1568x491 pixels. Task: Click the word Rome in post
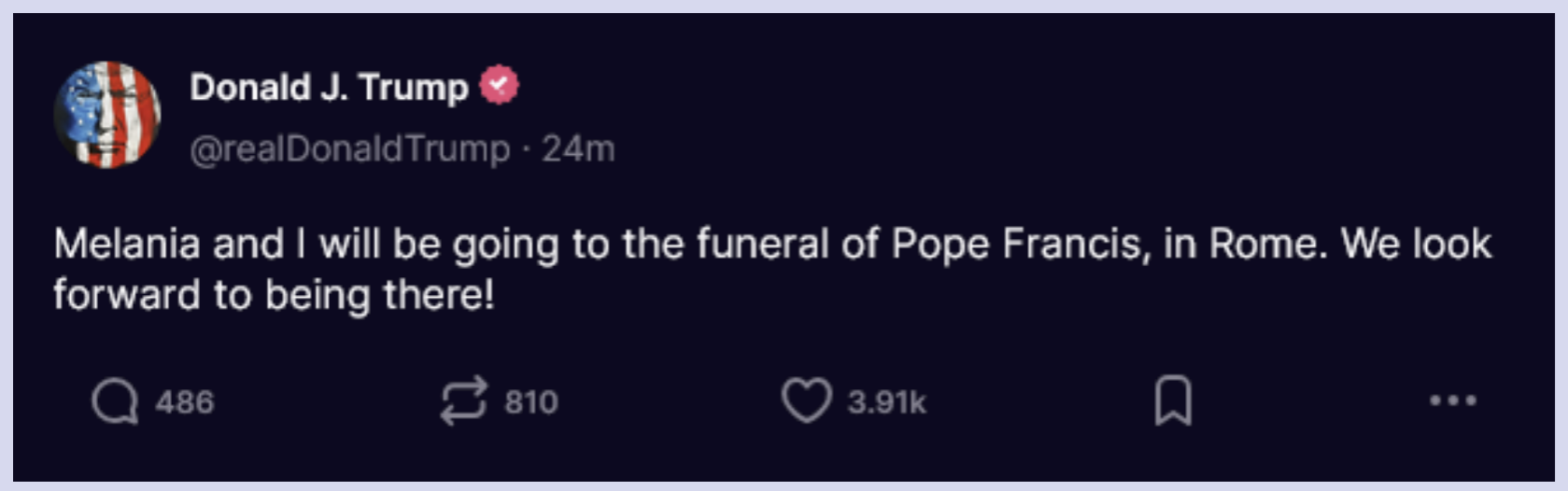point(1266,245)
